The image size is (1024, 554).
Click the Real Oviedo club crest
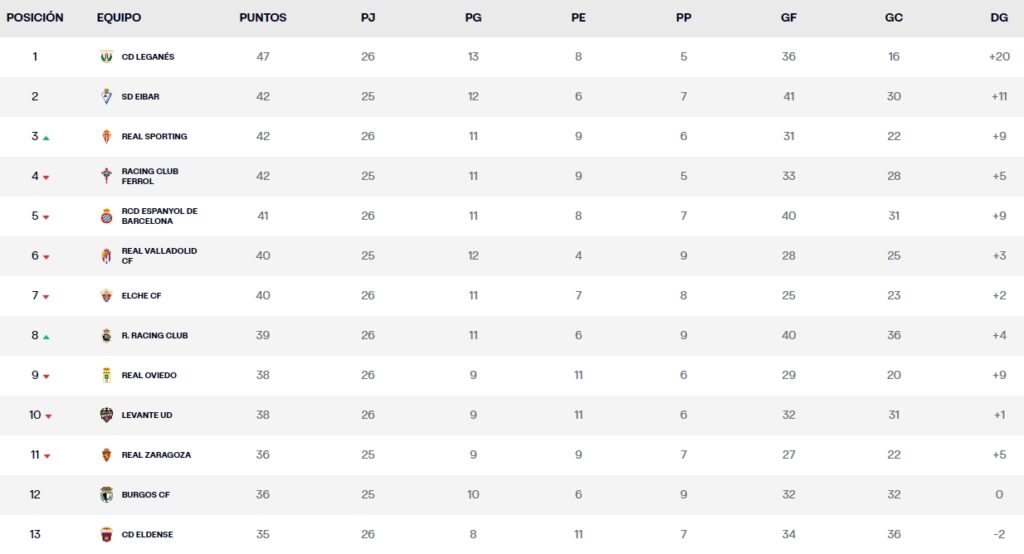(x=107, y=375)
